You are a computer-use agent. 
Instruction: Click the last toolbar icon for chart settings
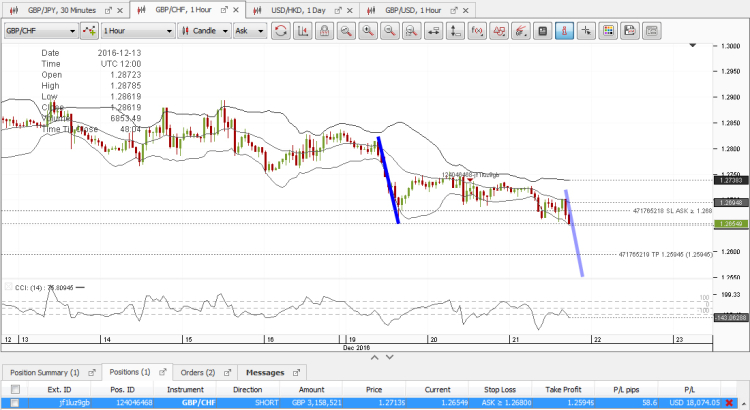tap(651, 31)
